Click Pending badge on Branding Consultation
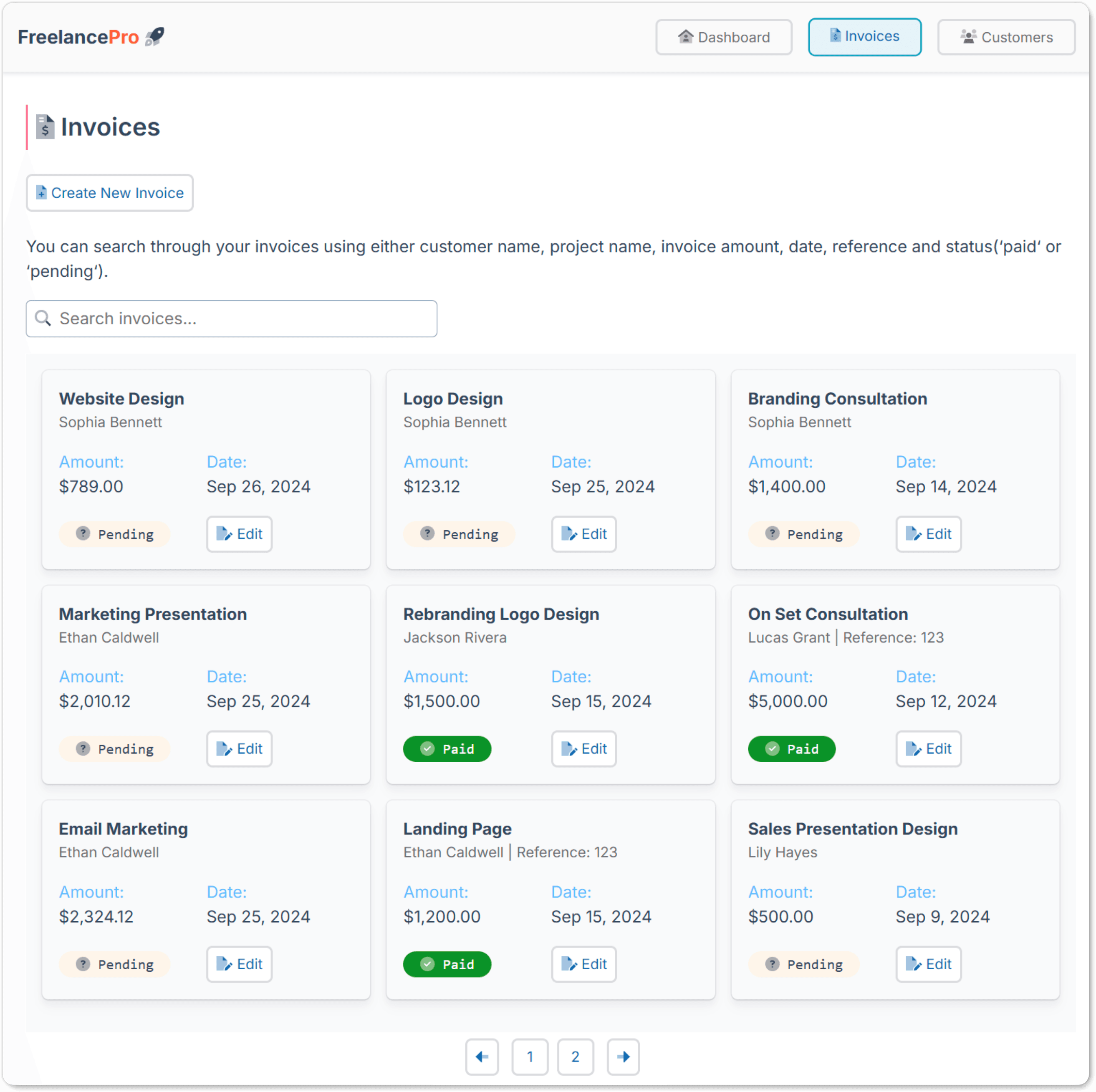The width and height of the screenshot is (1096, 1092). coord(803,534)
